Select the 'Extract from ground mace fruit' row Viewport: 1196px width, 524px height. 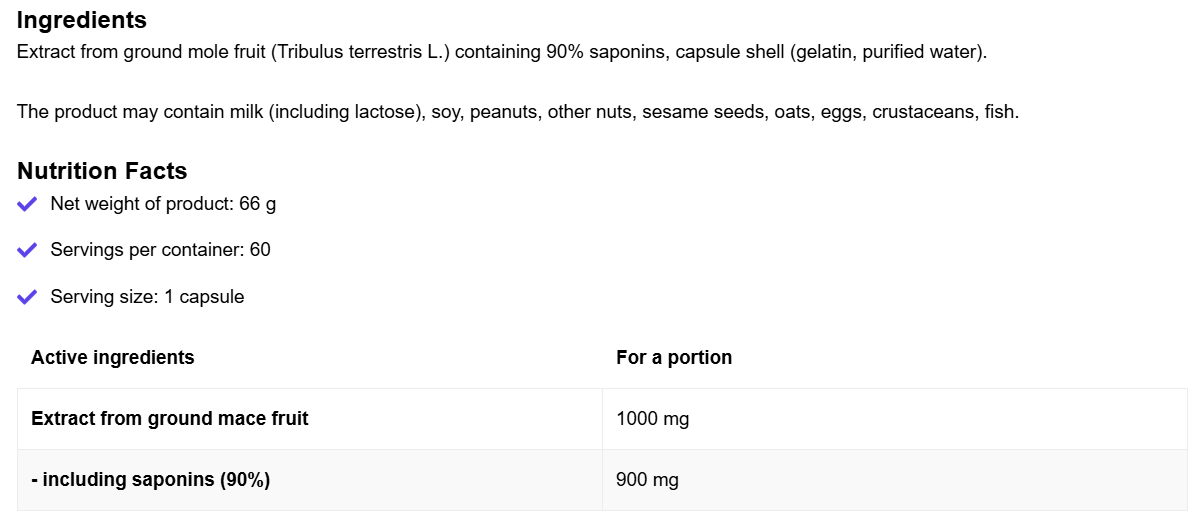[x=170, y=419]
